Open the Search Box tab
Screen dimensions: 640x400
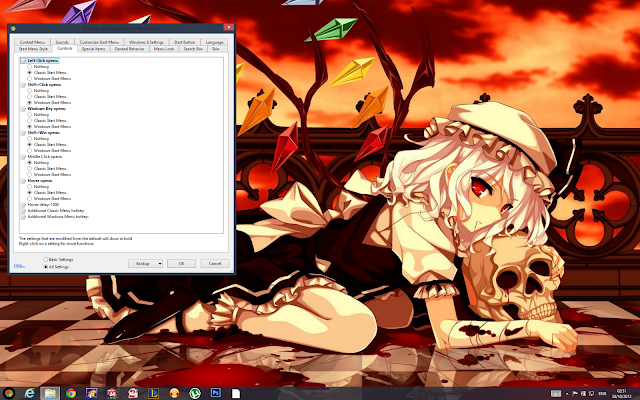pos(193,49)
